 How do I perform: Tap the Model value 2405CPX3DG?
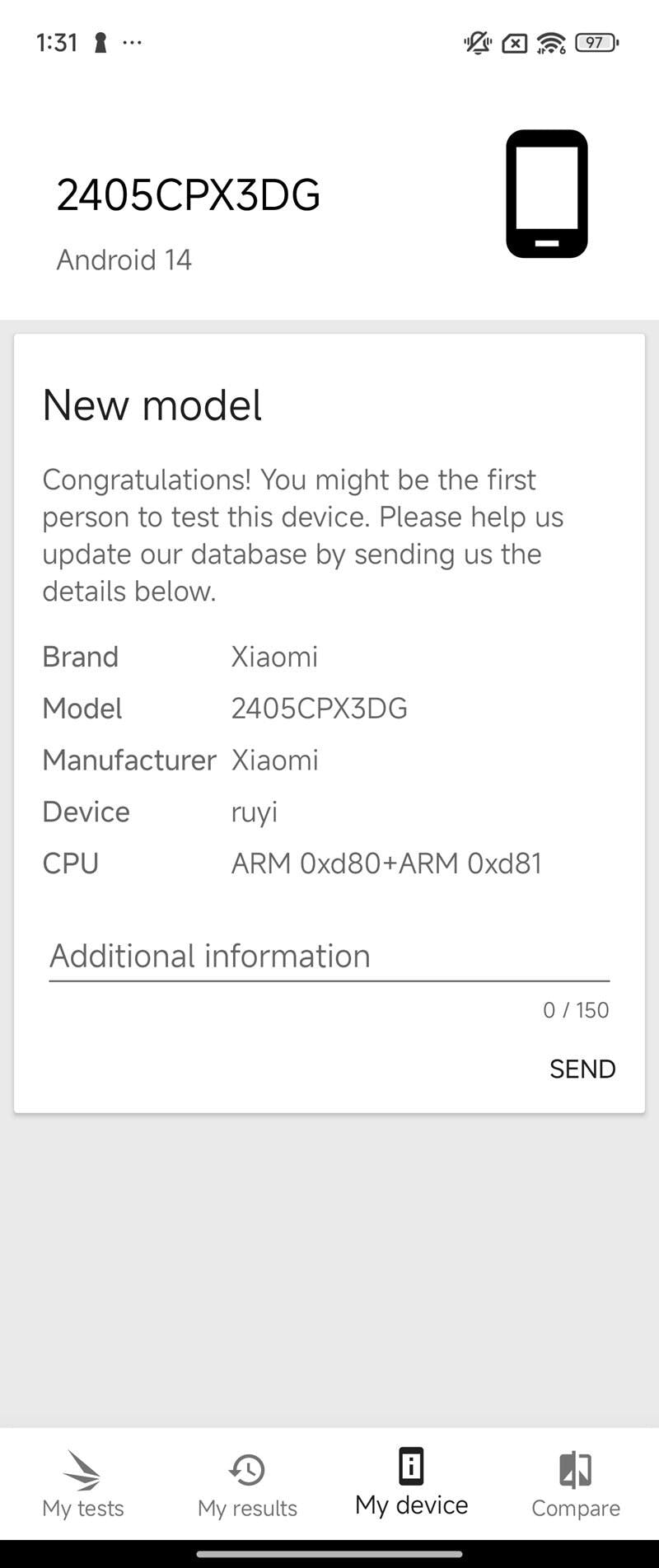(x=319, y=709)
